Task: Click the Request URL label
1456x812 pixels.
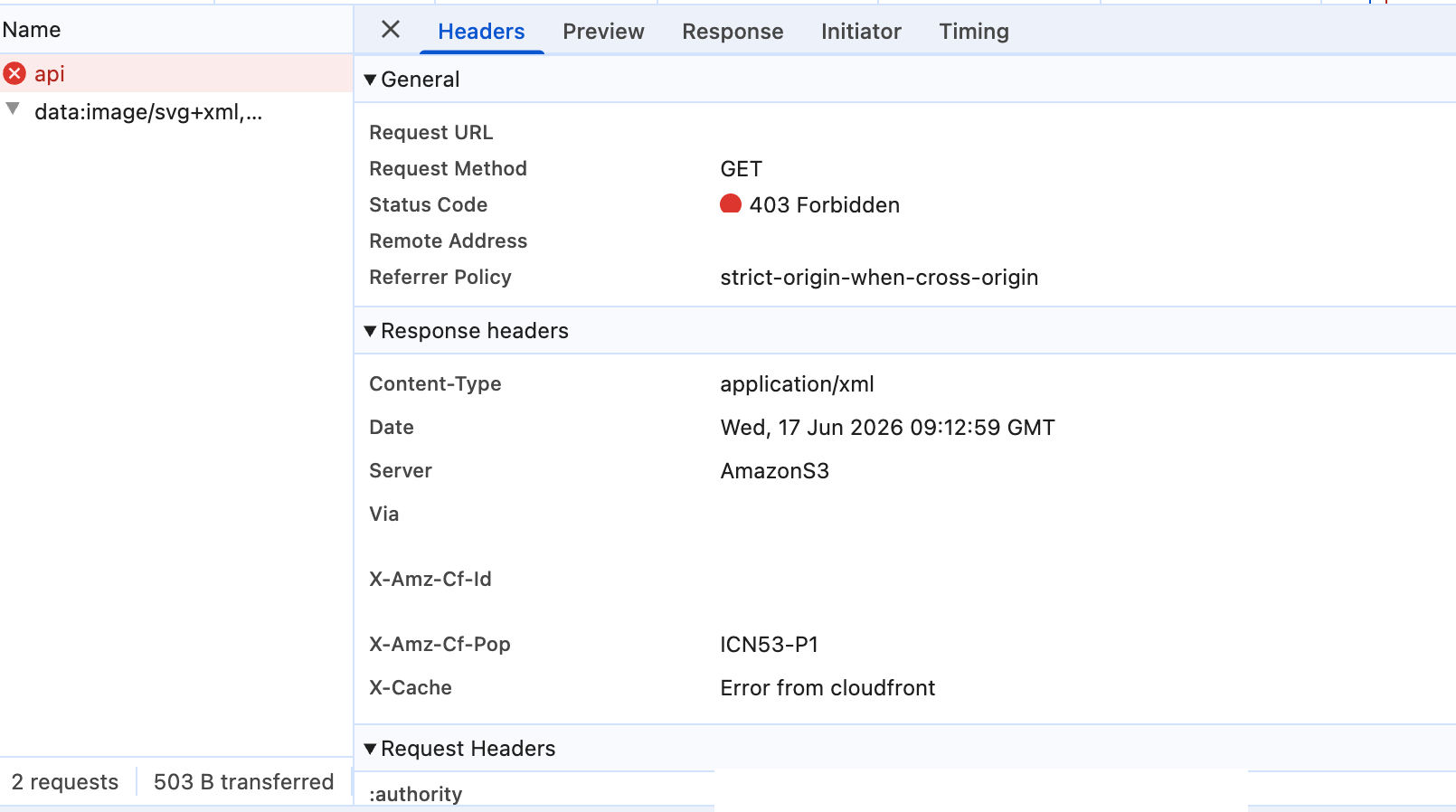Action: pos(431,133)
